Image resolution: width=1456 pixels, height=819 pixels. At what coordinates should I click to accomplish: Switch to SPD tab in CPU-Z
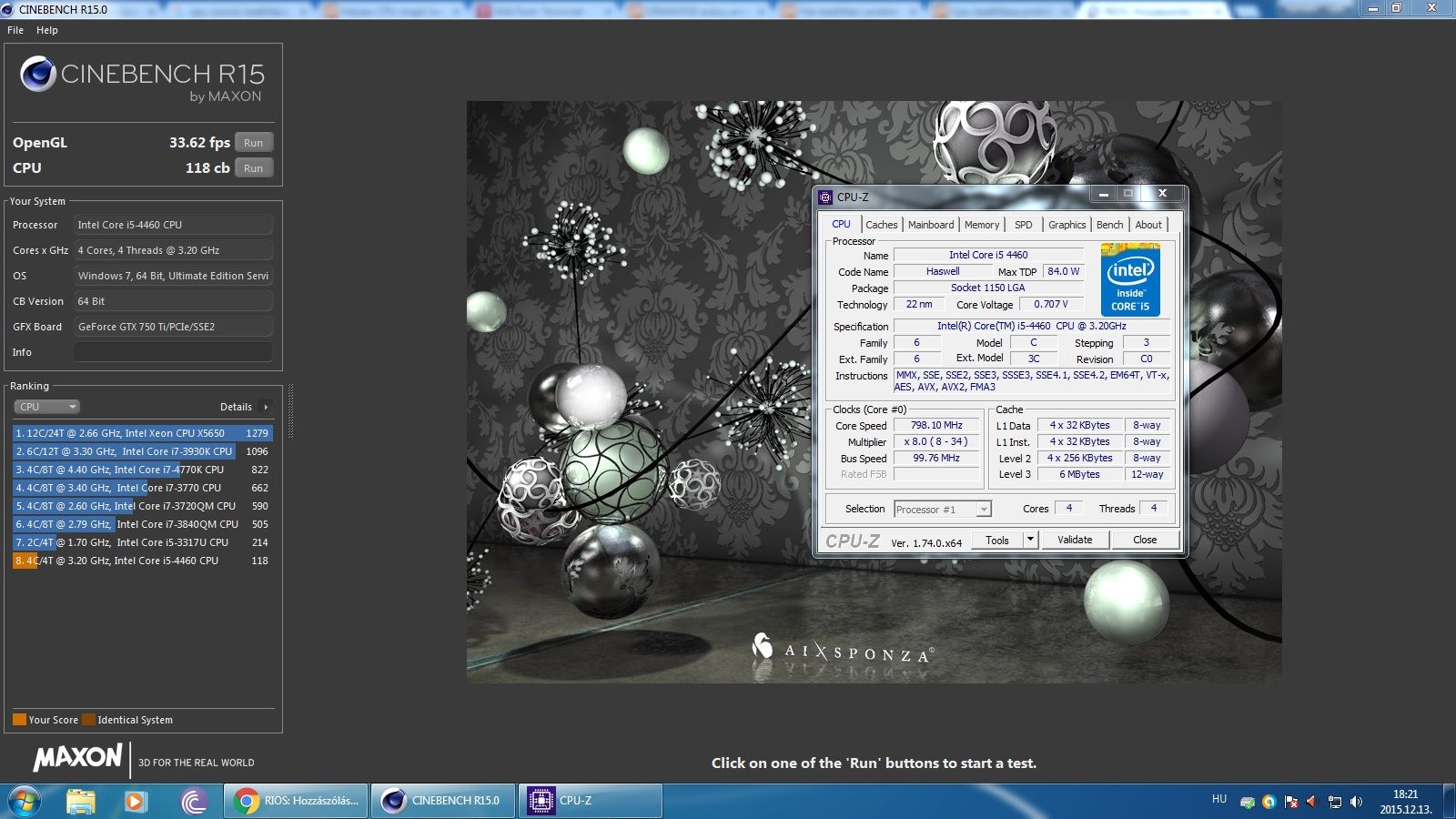pyautogui.click(x=1024, y=225)
